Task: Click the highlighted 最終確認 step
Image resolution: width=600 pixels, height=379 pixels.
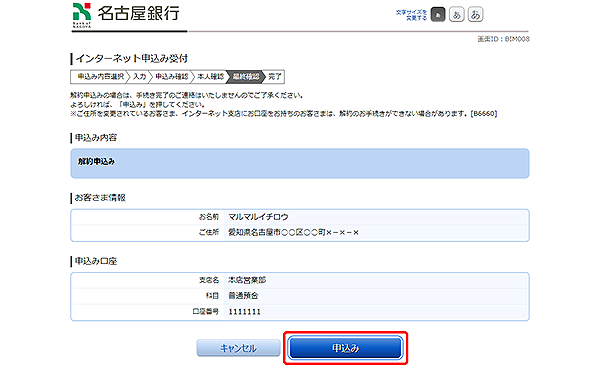Action: click(x=246, y=77)
